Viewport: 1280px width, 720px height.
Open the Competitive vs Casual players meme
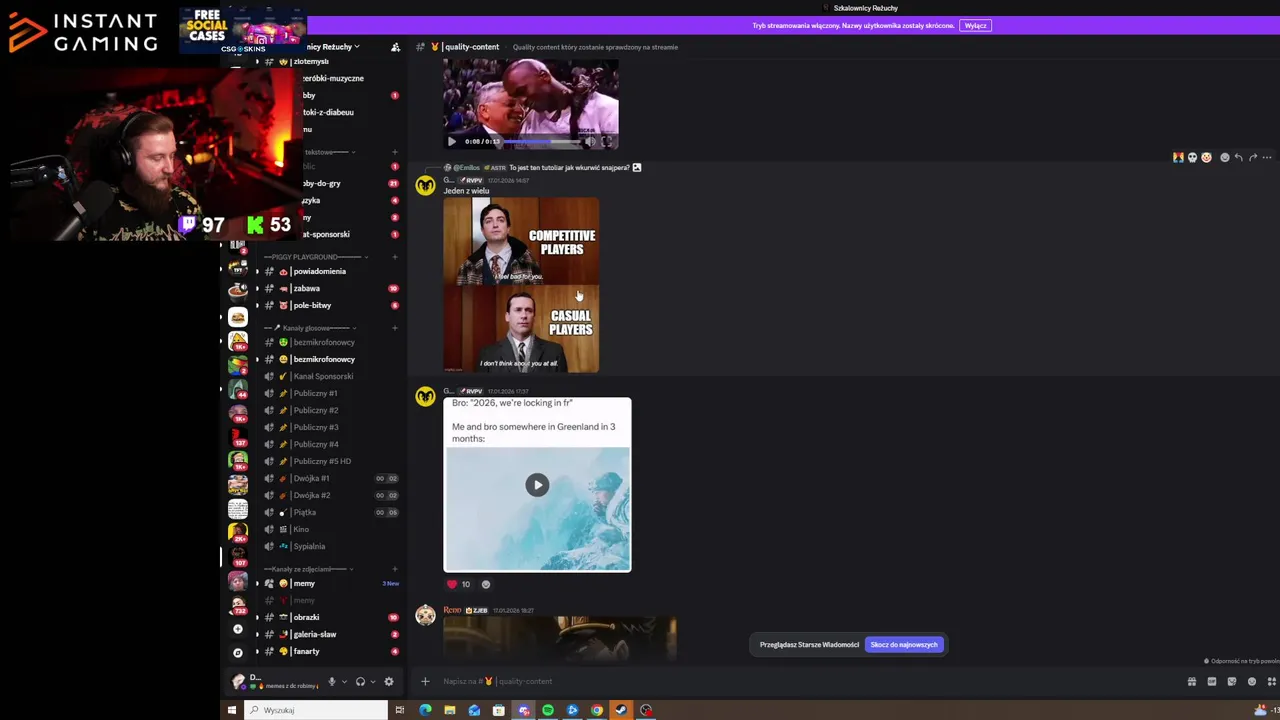[521, 285]
